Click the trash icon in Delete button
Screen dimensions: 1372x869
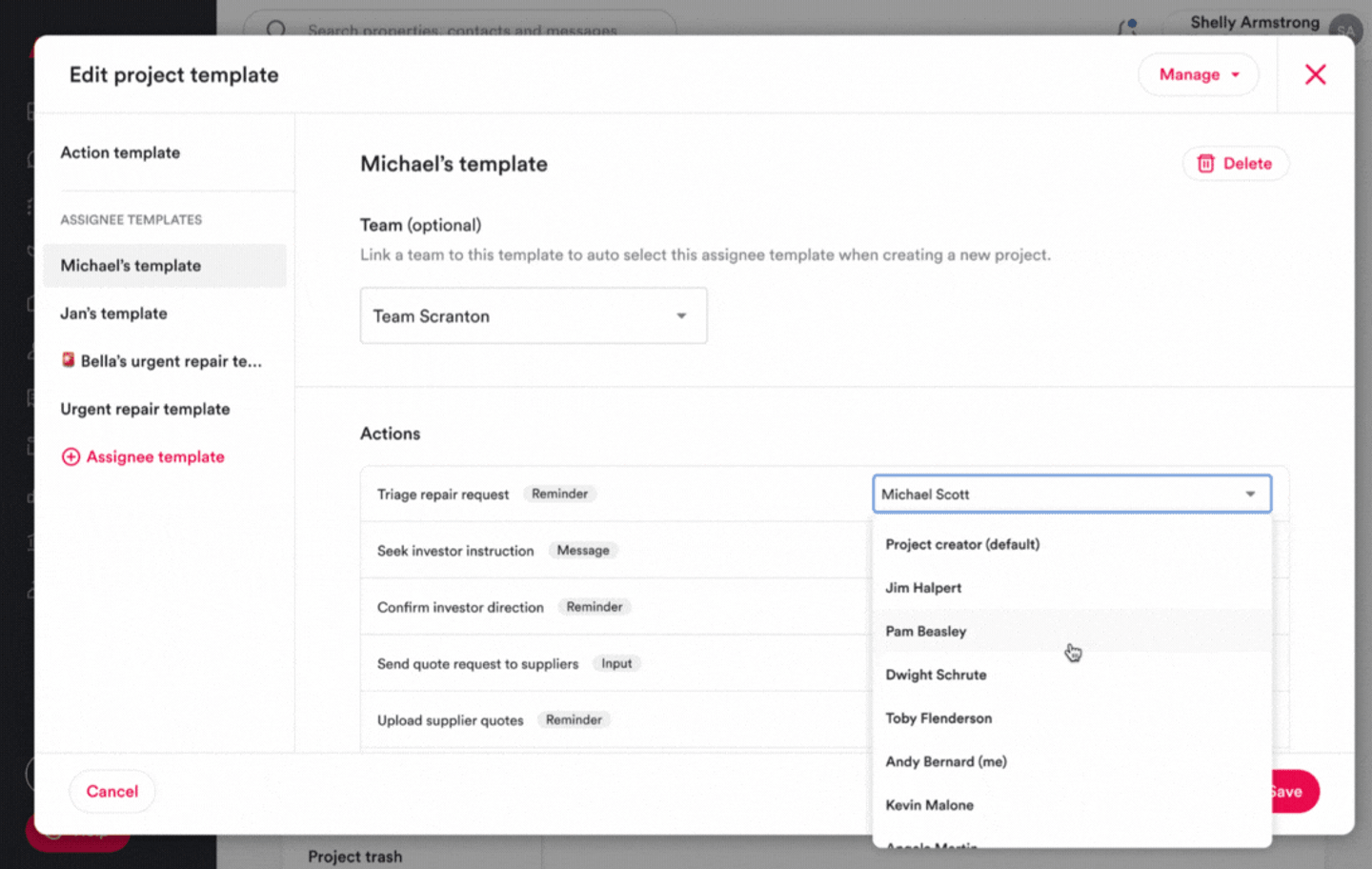pyautogui.click(x=1205, y=164)
